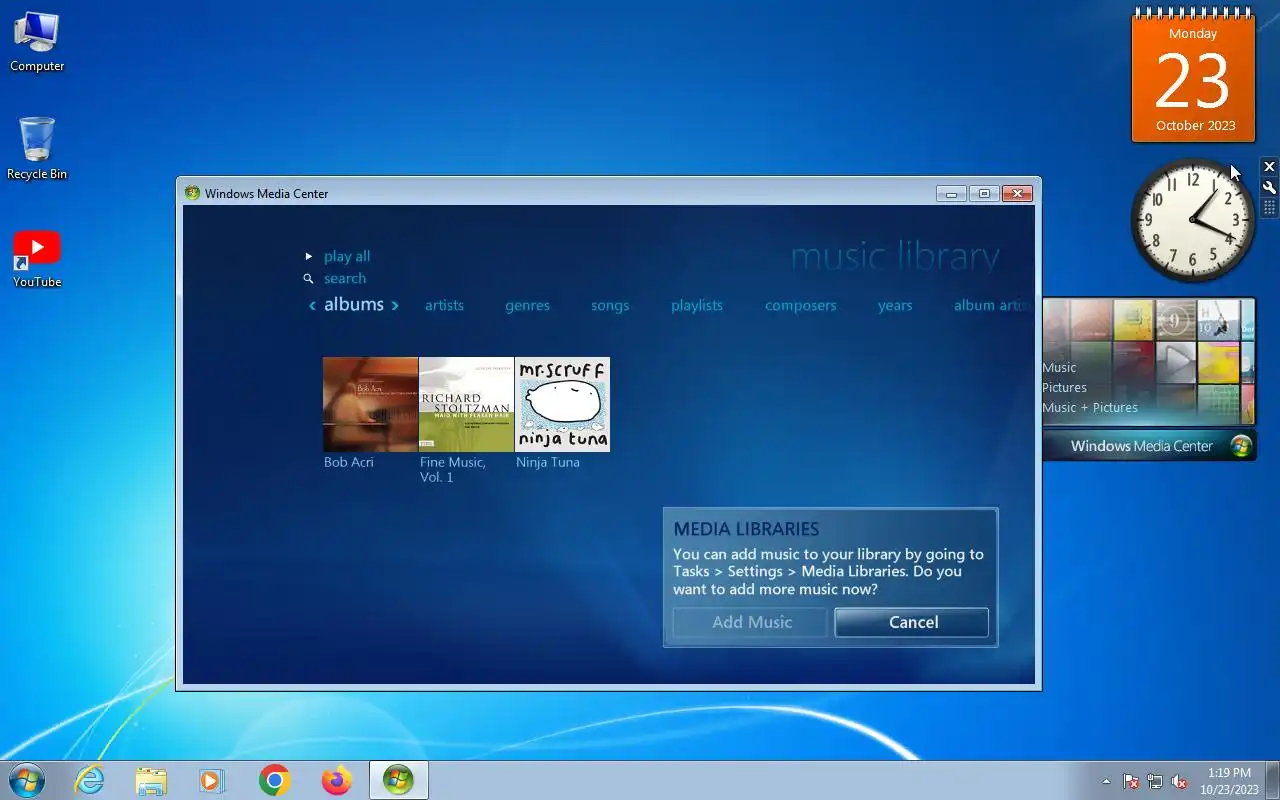Screen dimensions: 1280x800
Task: Click Add Music in Media Libraries dialog
Action: [x=751, y=622]
